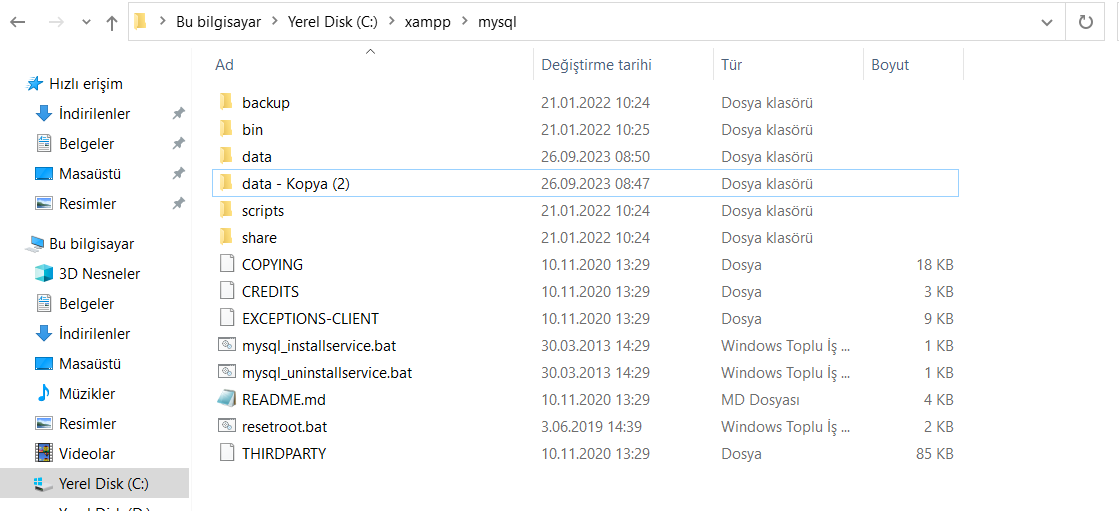Click pin icon next to pinned Resimler
Image resolution: width=1119 pixels, height=511 pixels.
(178, 203)
